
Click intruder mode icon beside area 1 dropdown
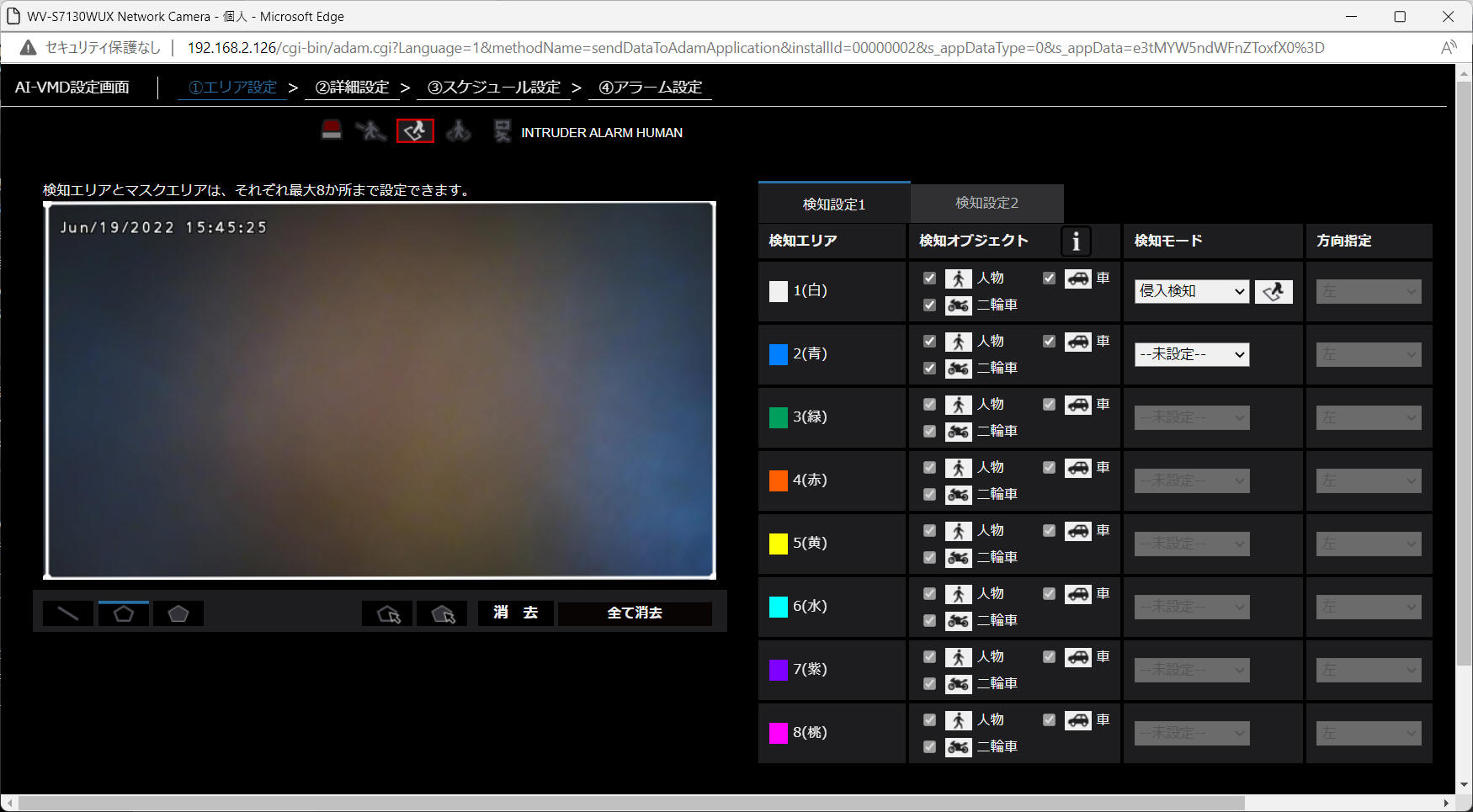click(x=1274, y=291)
